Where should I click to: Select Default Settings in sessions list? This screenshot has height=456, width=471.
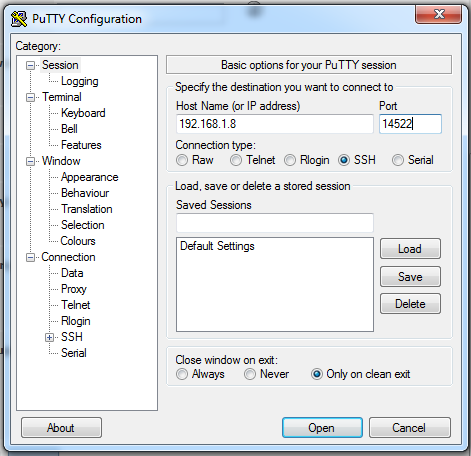pos(217,246)
